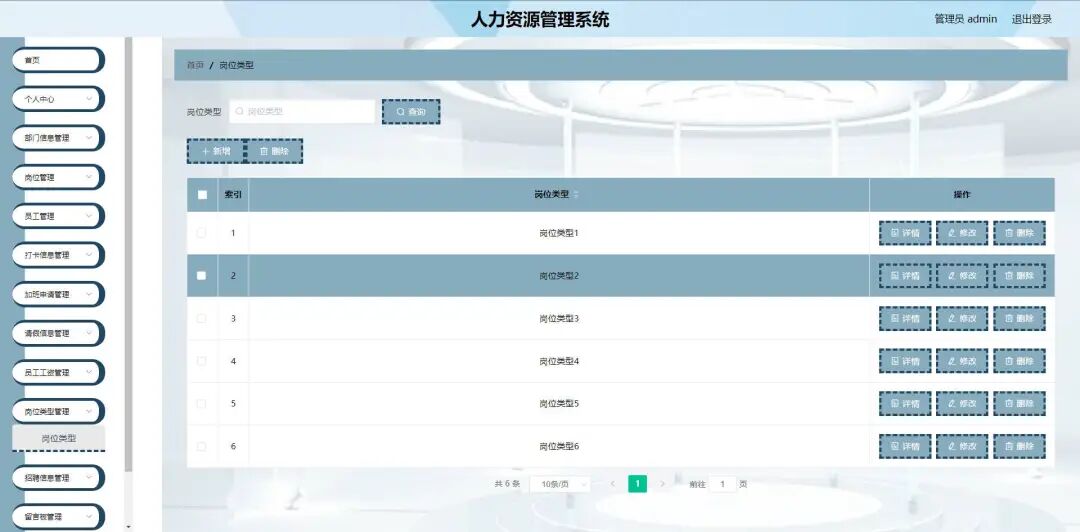This screenshot has height=532, width=1080.
Task: Click 删除 for 岗位类型3
Action: pos(1019,318)
